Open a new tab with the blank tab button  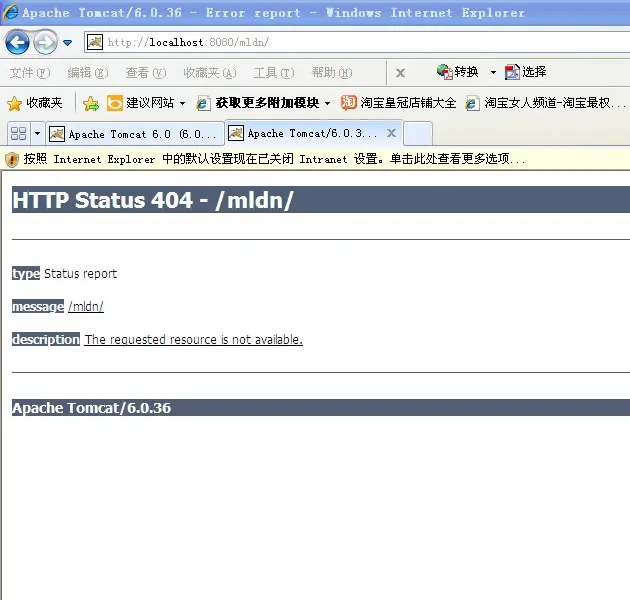pos(418,133)
